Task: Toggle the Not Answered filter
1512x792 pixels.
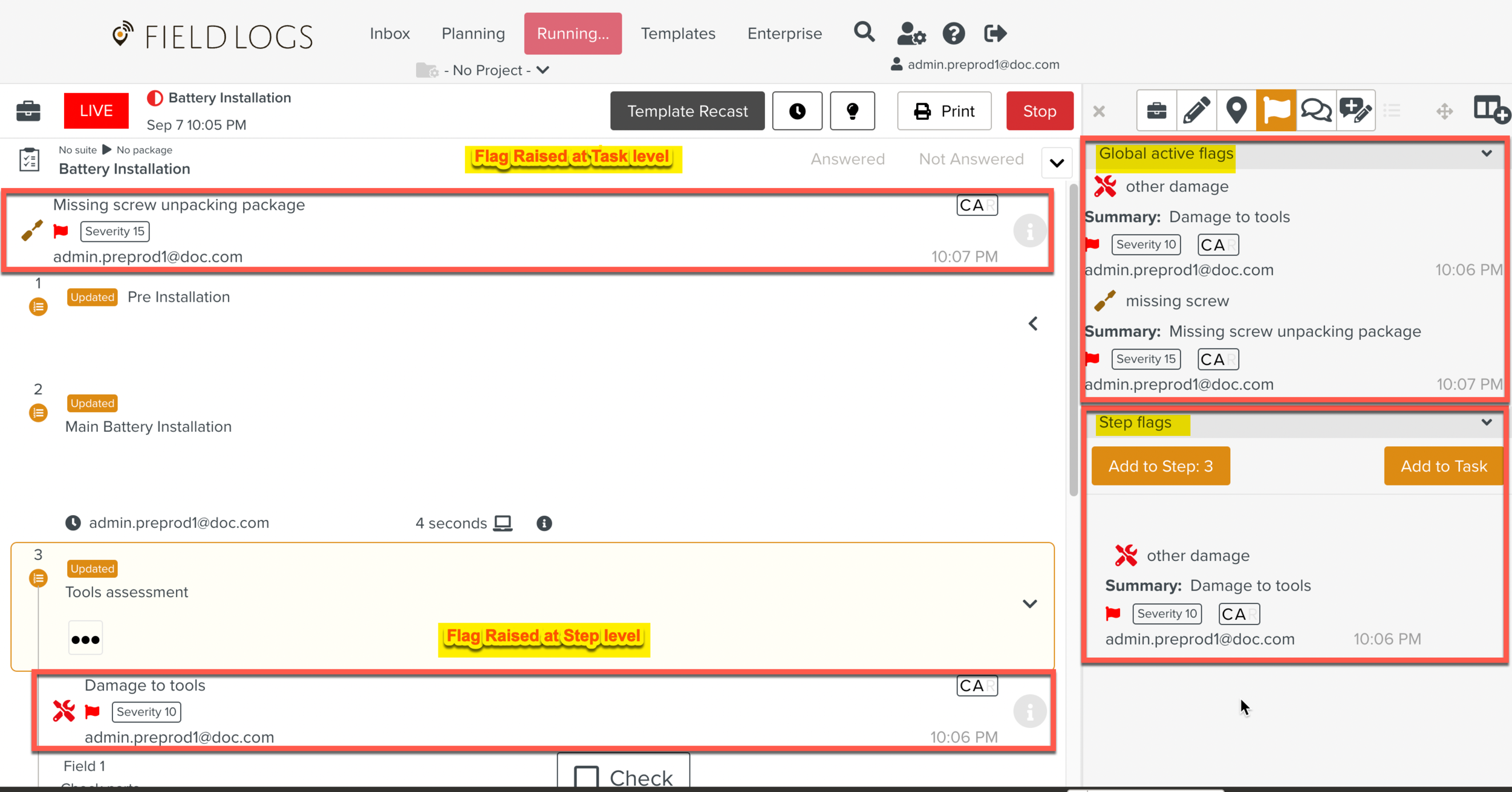Action: (971, 159)
